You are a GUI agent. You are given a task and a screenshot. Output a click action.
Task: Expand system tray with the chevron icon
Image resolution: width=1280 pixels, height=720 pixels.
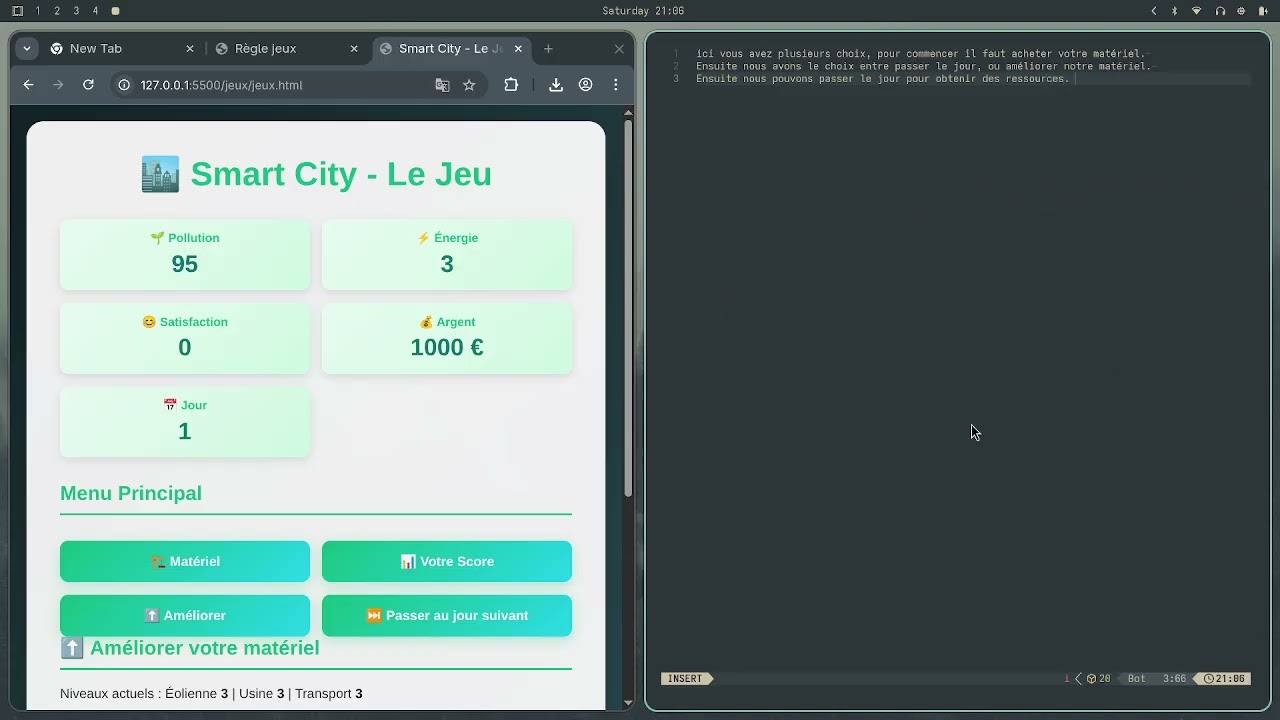point(1154,11)
